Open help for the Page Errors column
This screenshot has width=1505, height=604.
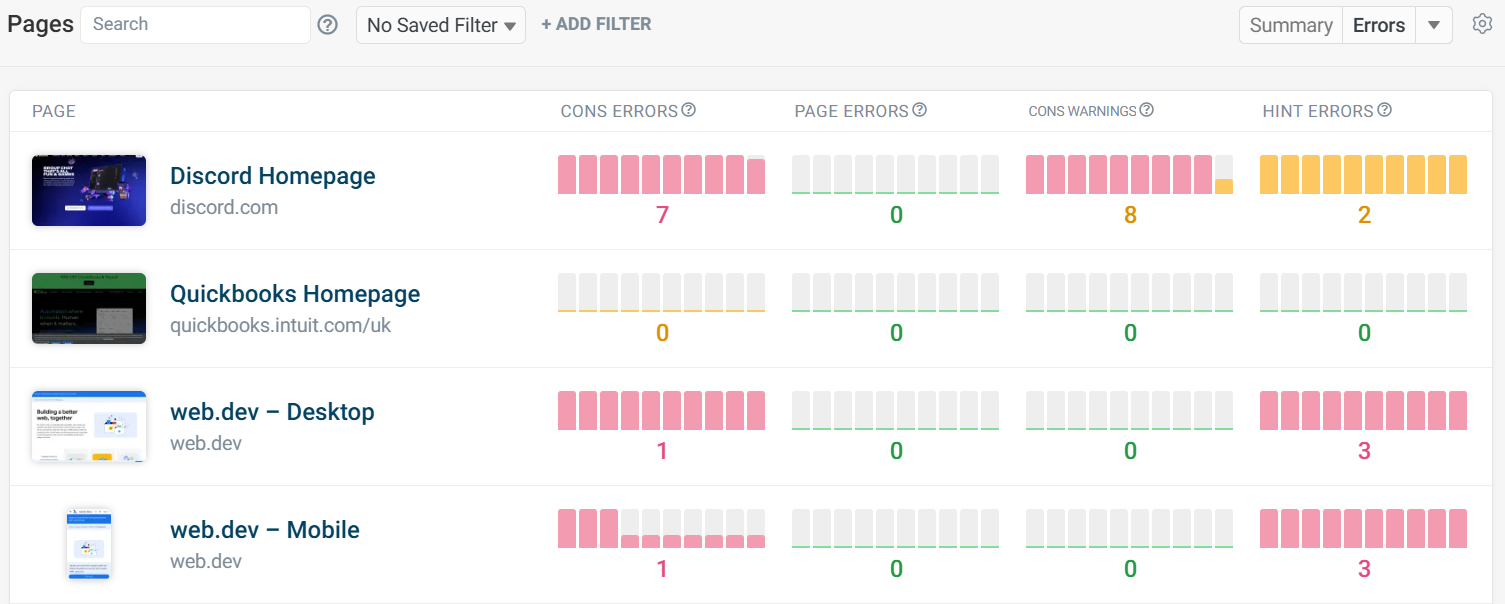(x=920, y=110)
